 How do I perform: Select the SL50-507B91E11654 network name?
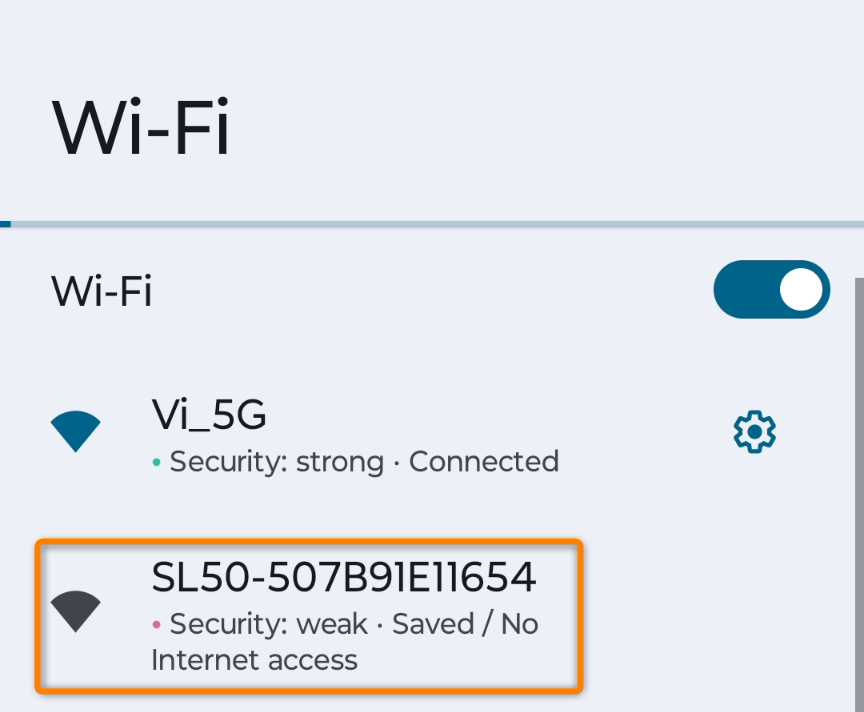pyautogui.click(x=343, y=577)
